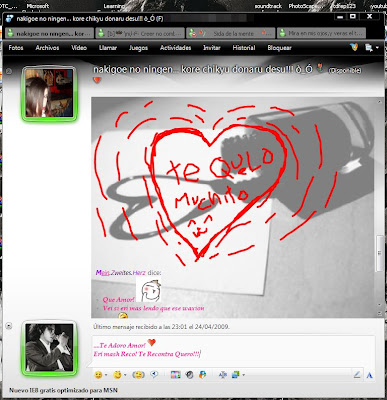Click the 'Que Amor!' message line
Viewport: 387px width, 400px height.
pyautogui.click(x=118, y=300)
